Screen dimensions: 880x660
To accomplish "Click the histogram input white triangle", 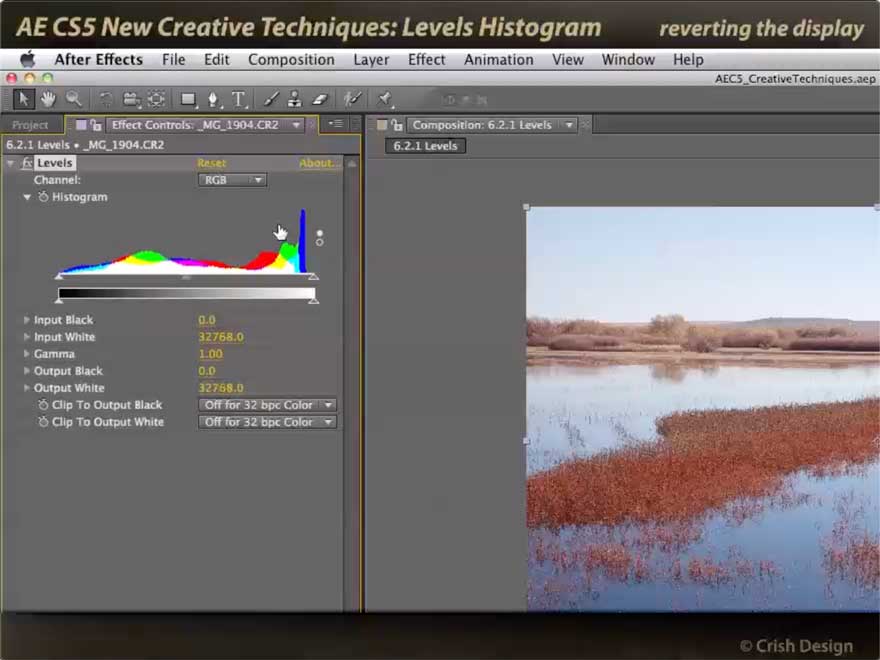I will coord(314,276).
